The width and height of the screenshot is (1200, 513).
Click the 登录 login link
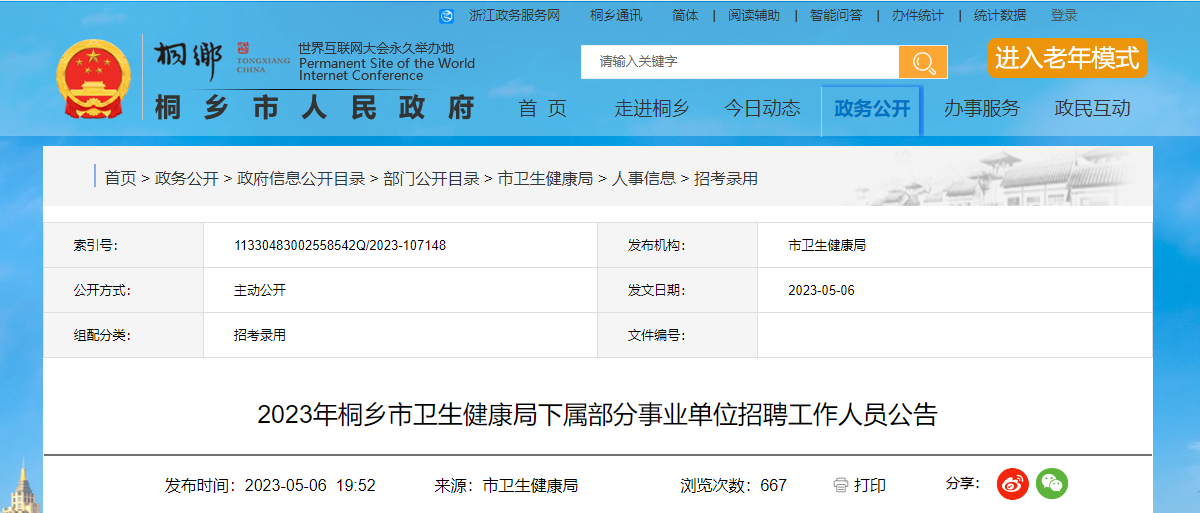pyautogui.click(x=1064, y=15)
